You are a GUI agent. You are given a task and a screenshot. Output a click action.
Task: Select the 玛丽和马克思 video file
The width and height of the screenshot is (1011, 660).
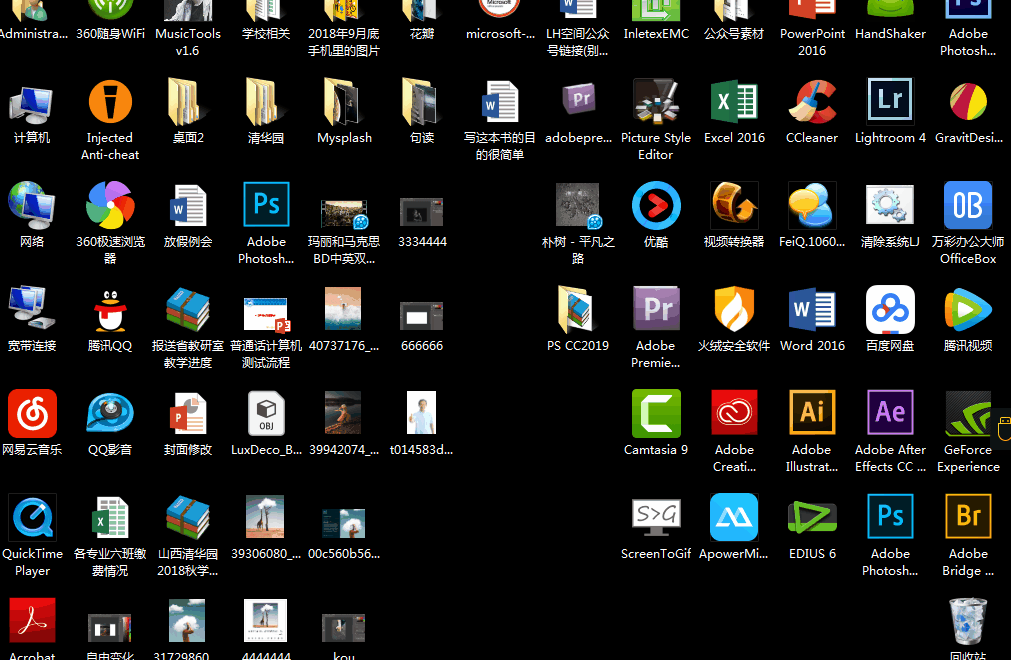[344, 214]
